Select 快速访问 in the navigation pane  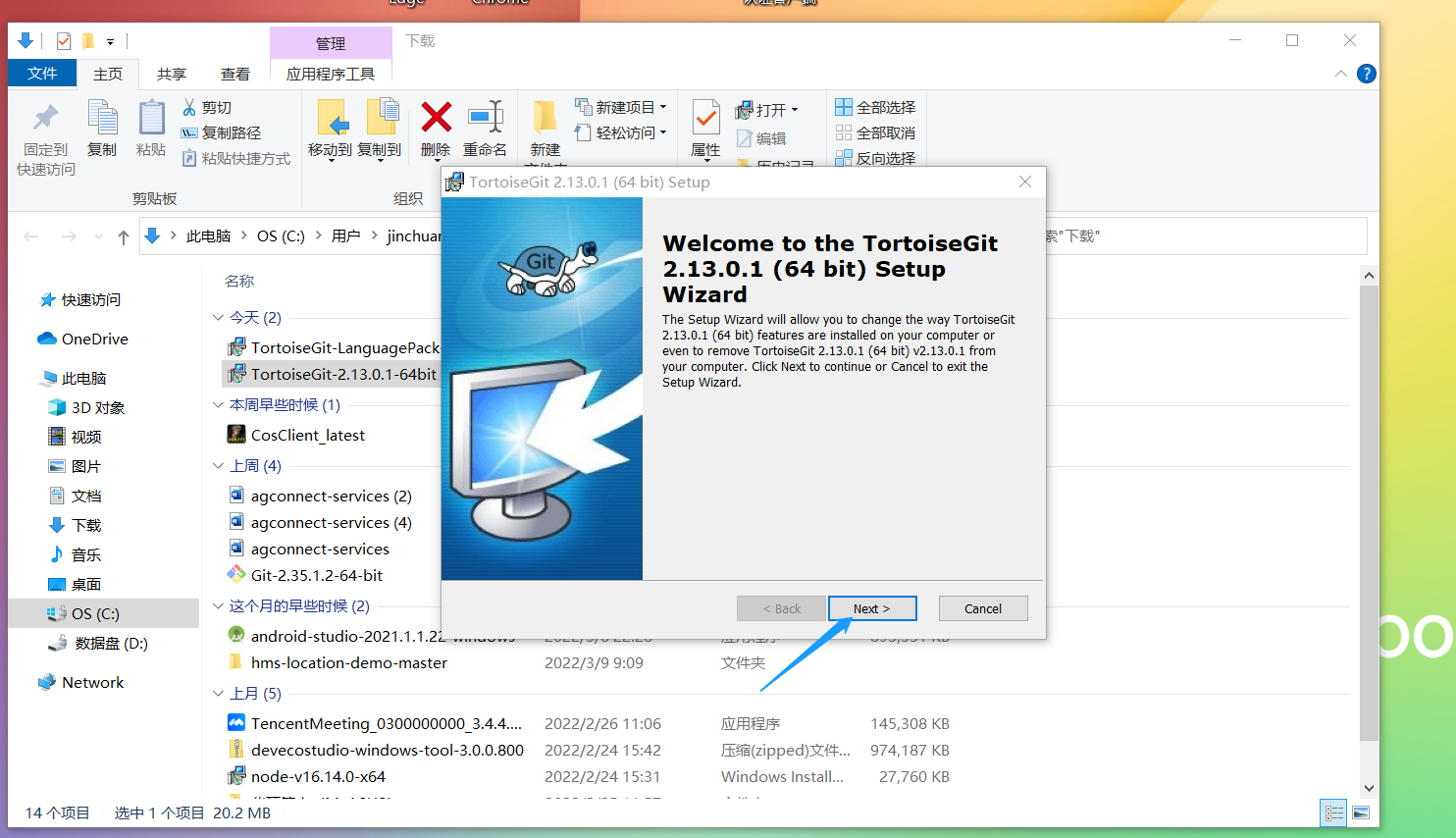(x=91, y=299)
